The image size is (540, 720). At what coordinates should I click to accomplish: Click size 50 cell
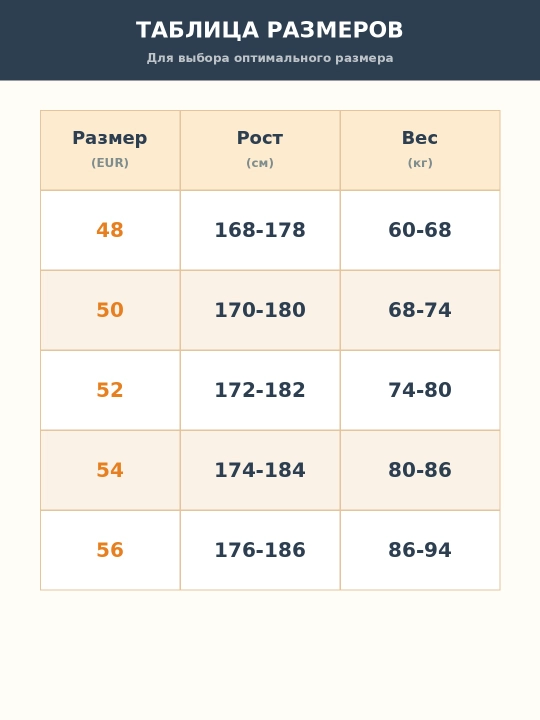[110, 310]
